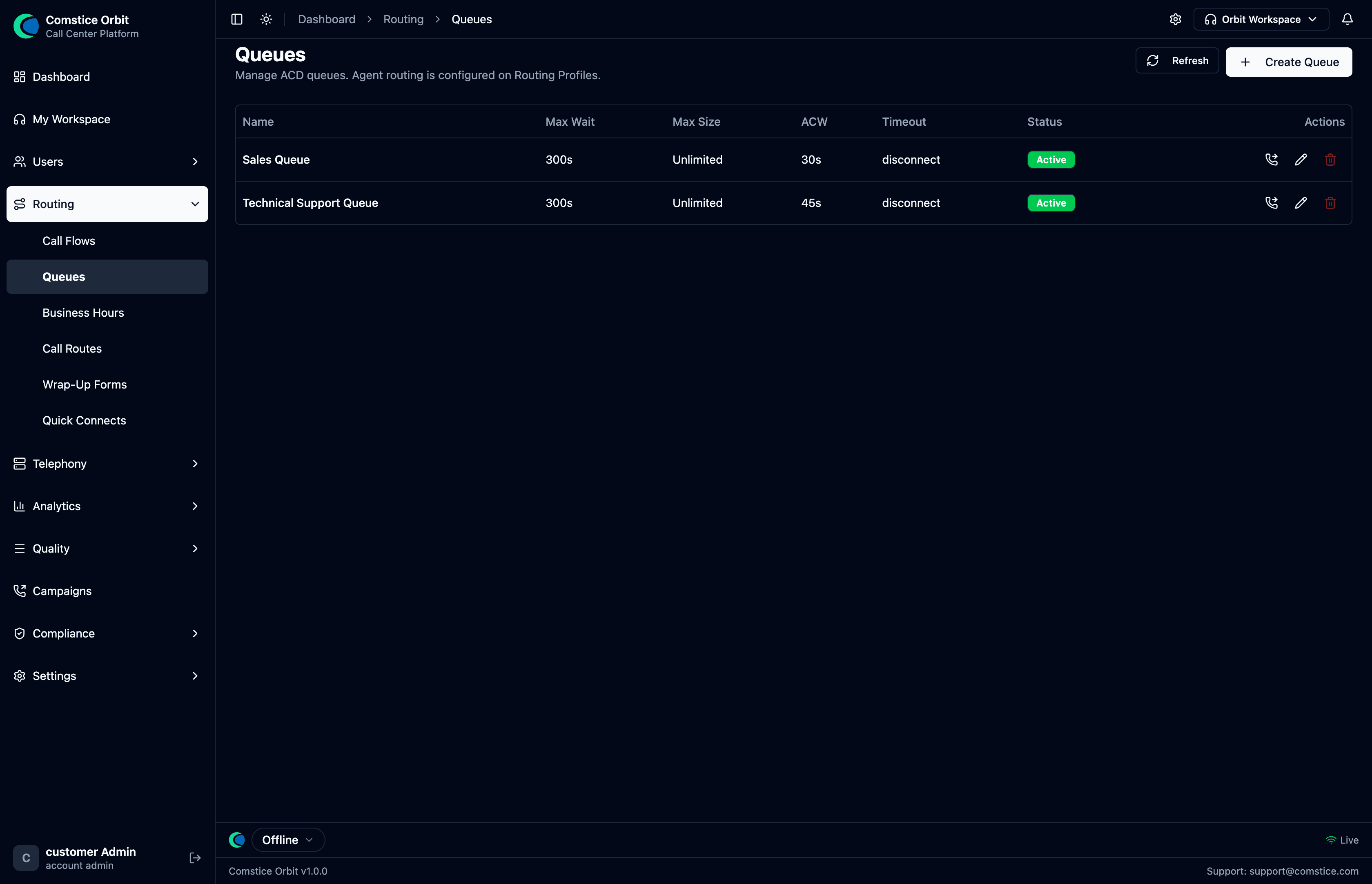Click the Technical Support Queue name
1372x884 pixels.
click(310, 202)
